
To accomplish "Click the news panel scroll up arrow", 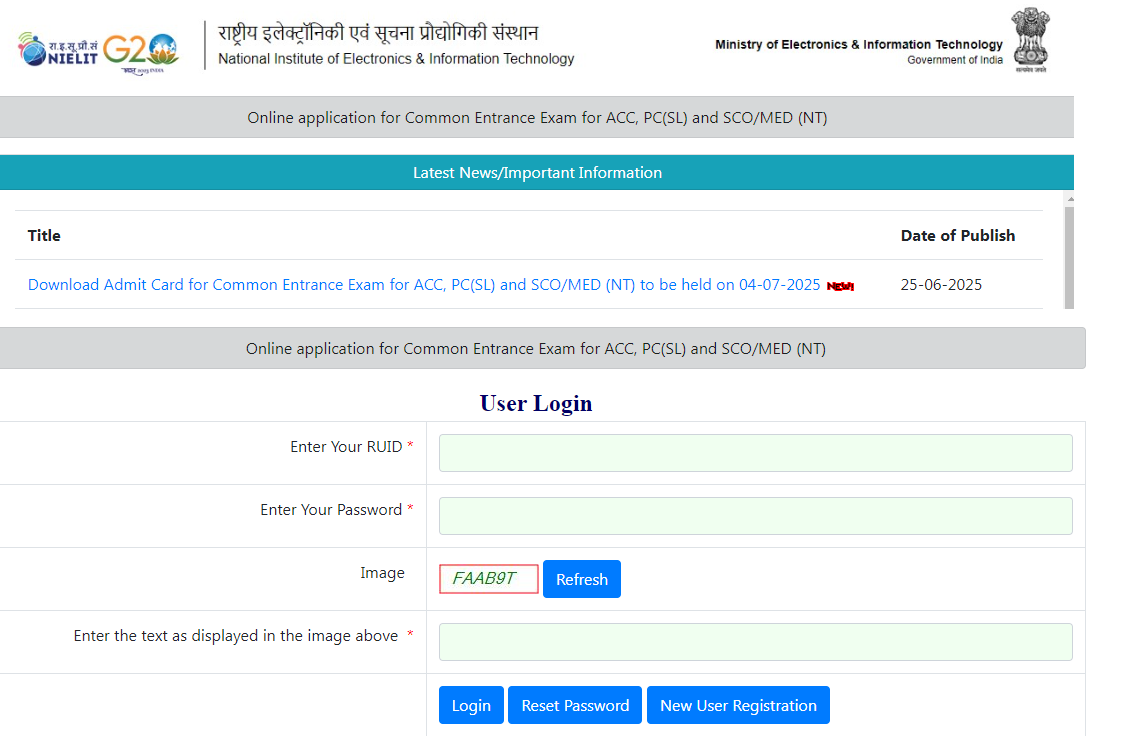I will coord(1070,199).
